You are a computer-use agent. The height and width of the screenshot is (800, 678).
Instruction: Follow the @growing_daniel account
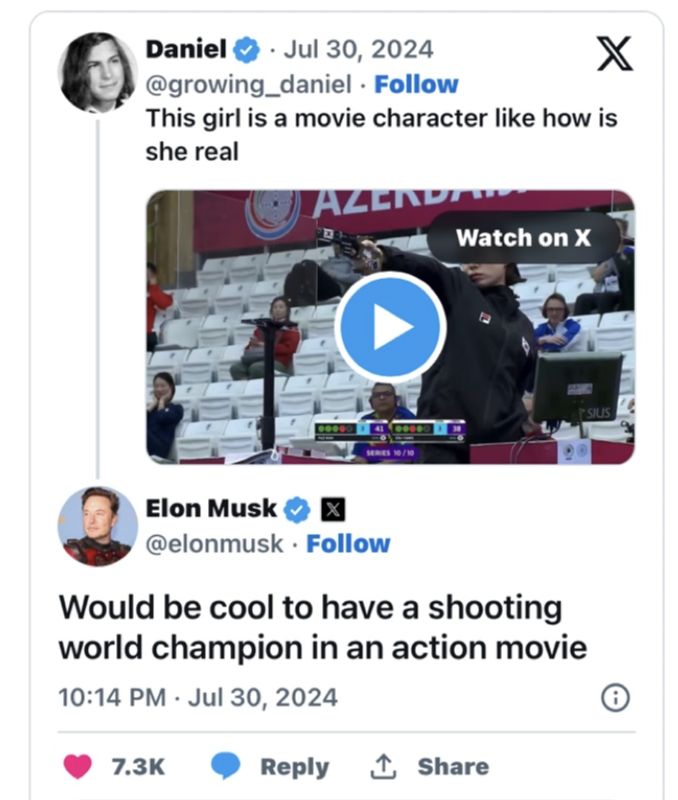[416, 84]
